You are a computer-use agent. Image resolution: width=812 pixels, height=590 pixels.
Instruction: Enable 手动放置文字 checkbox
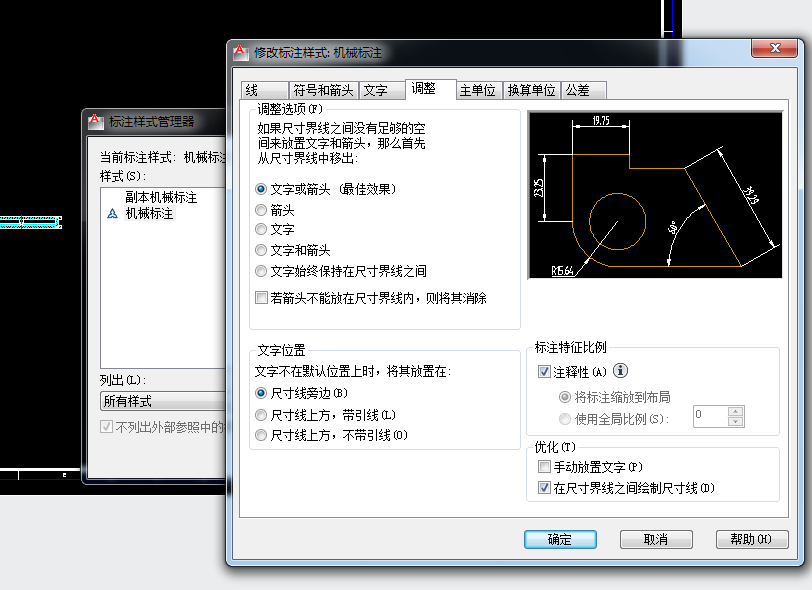tap(544, 467)
